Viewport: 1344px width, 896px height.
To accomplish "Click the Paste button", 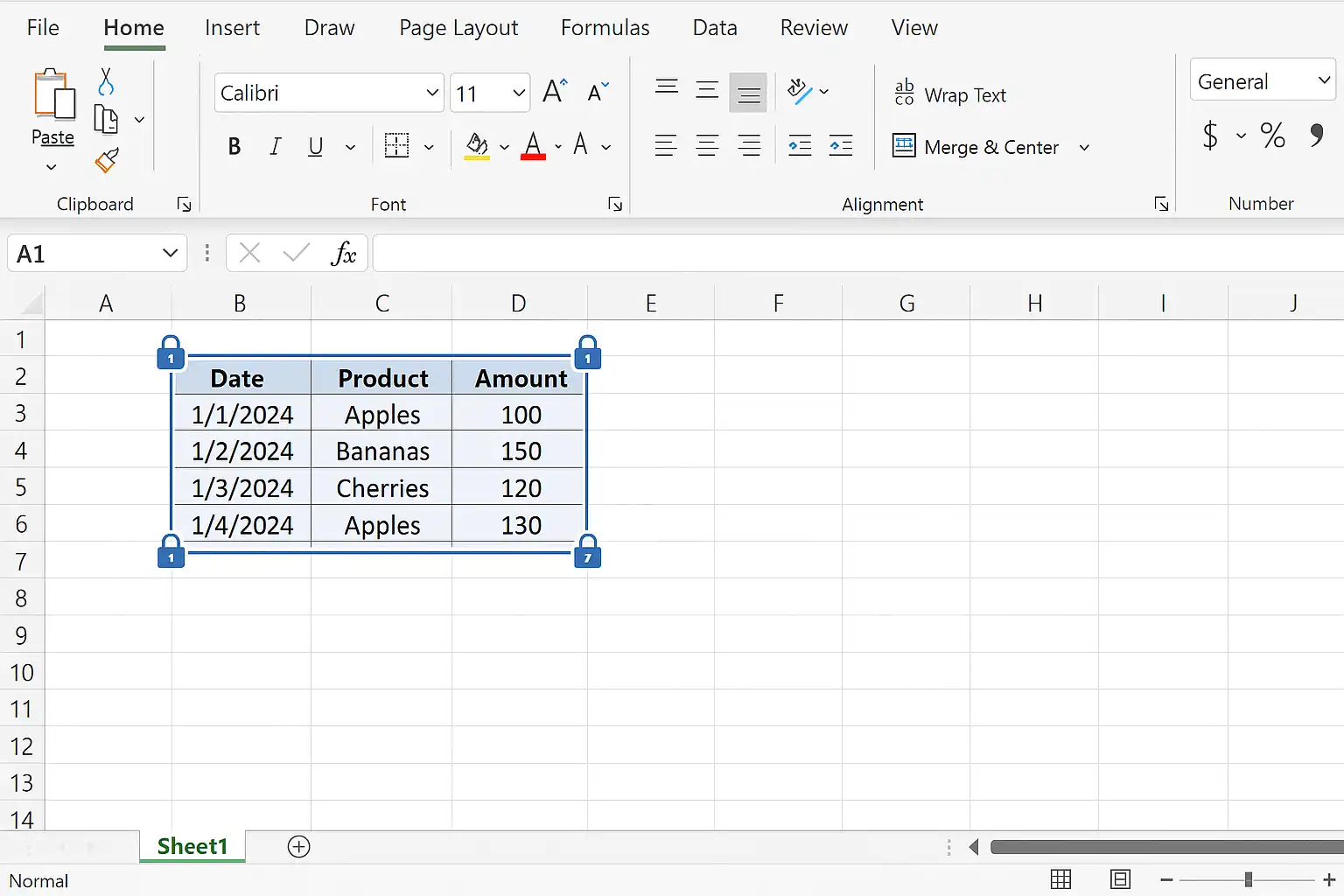I will coord(52,107).
